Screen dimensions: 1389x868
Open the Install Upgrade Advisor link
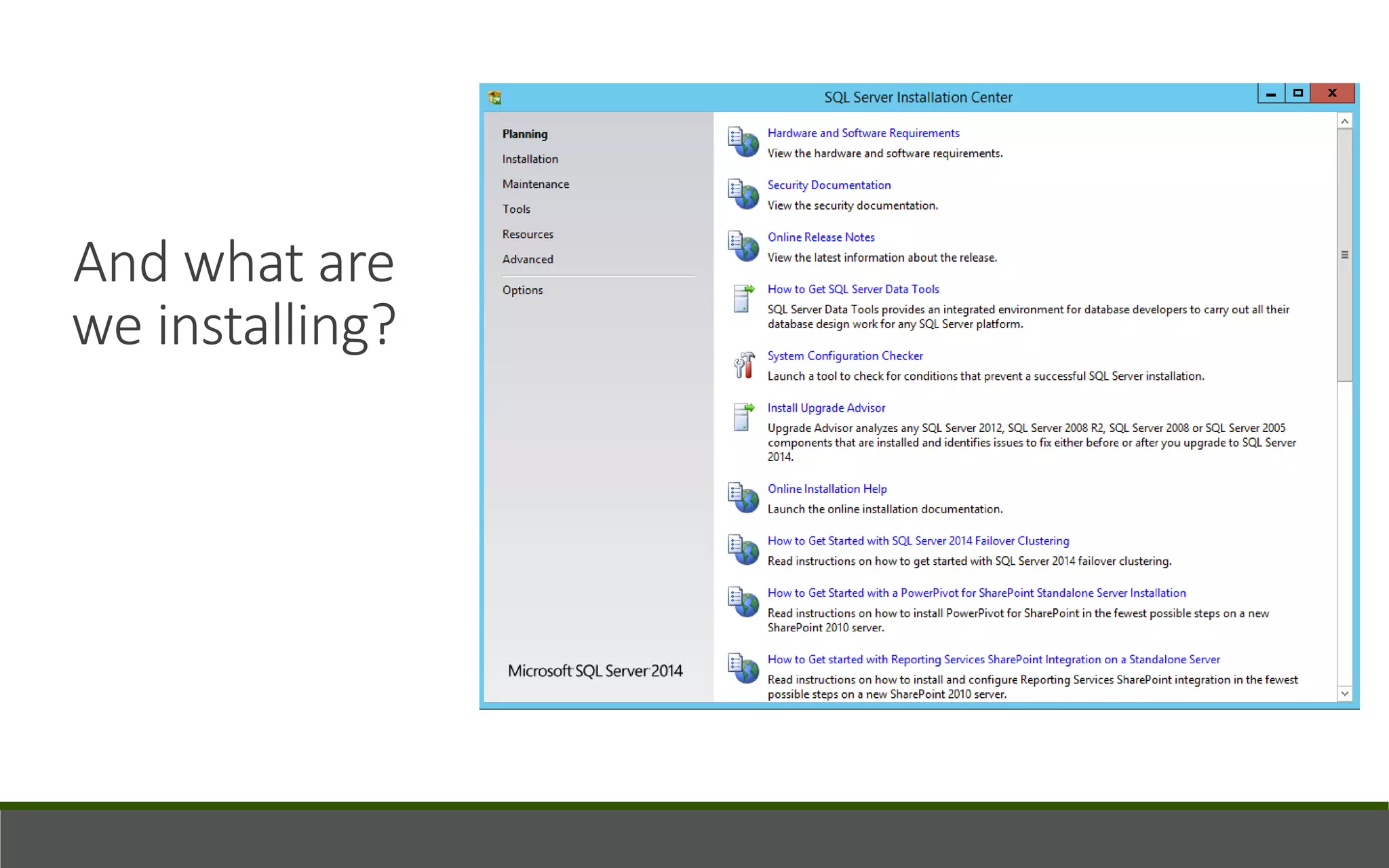825,408
